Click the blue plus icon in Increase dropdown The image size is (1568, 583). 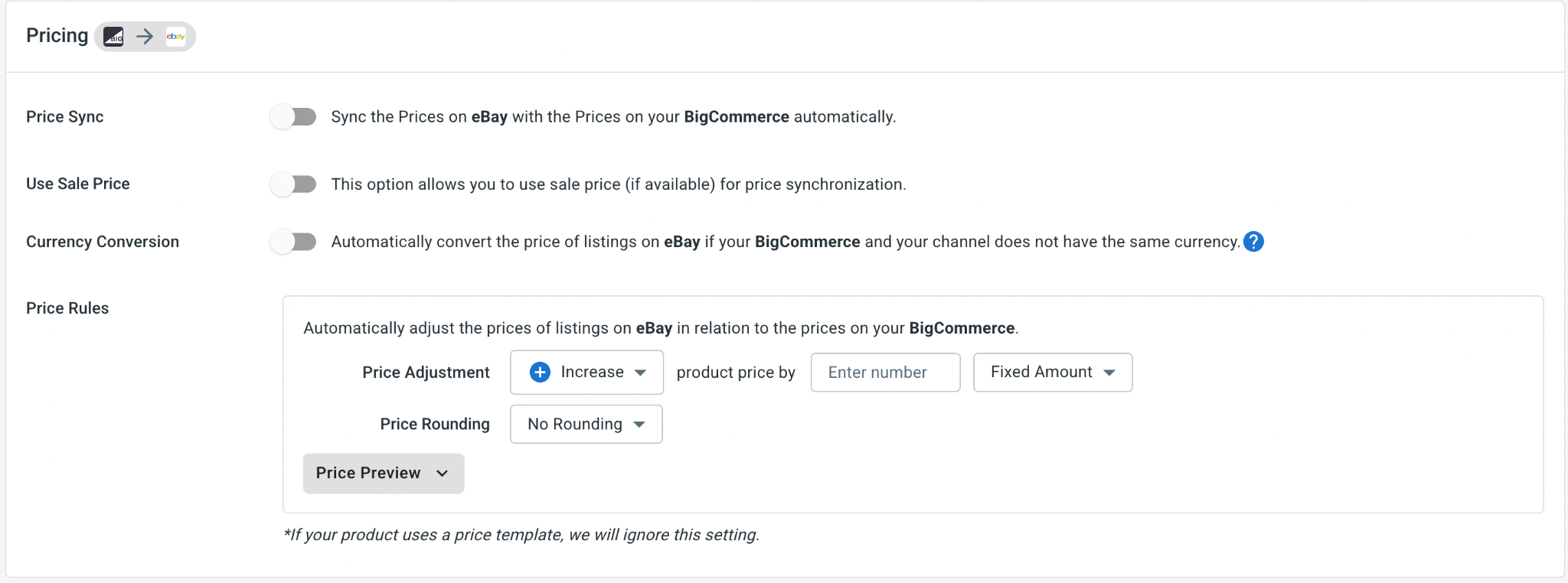[540, 372]
